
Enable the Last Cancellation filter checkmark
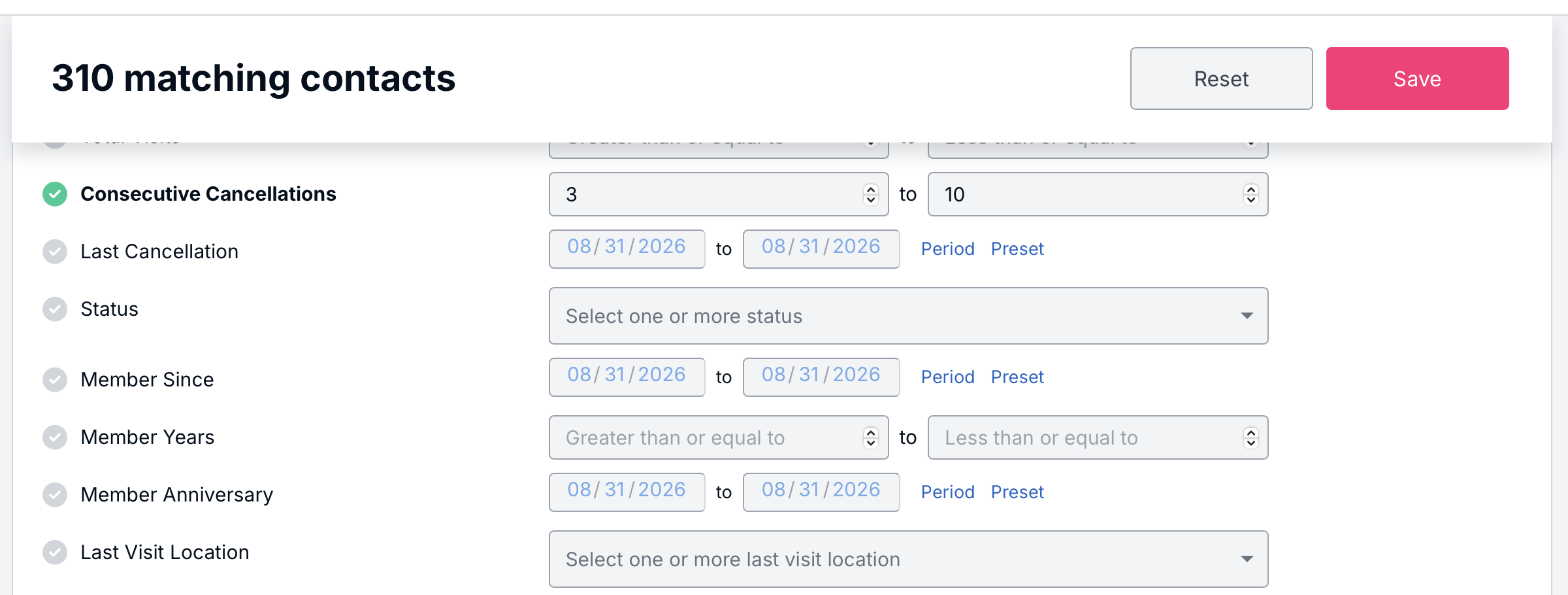[55, 252]
